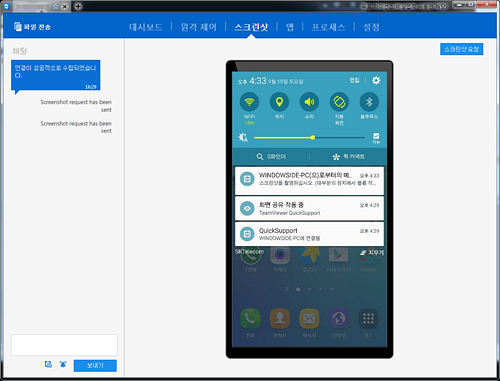Toggle the Wi-Fi quick setting on phone

point(249,102)
